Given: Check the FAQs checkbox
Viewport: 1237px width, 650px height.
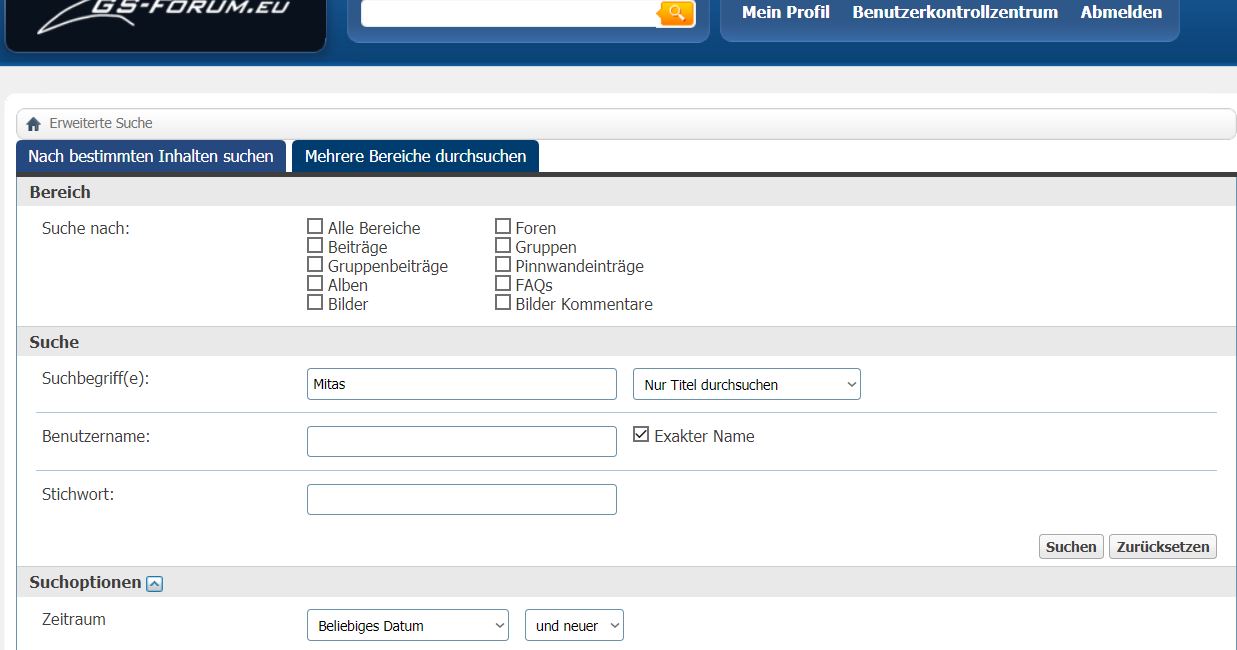Looking at the screenshot, I should tap(503, 284).
